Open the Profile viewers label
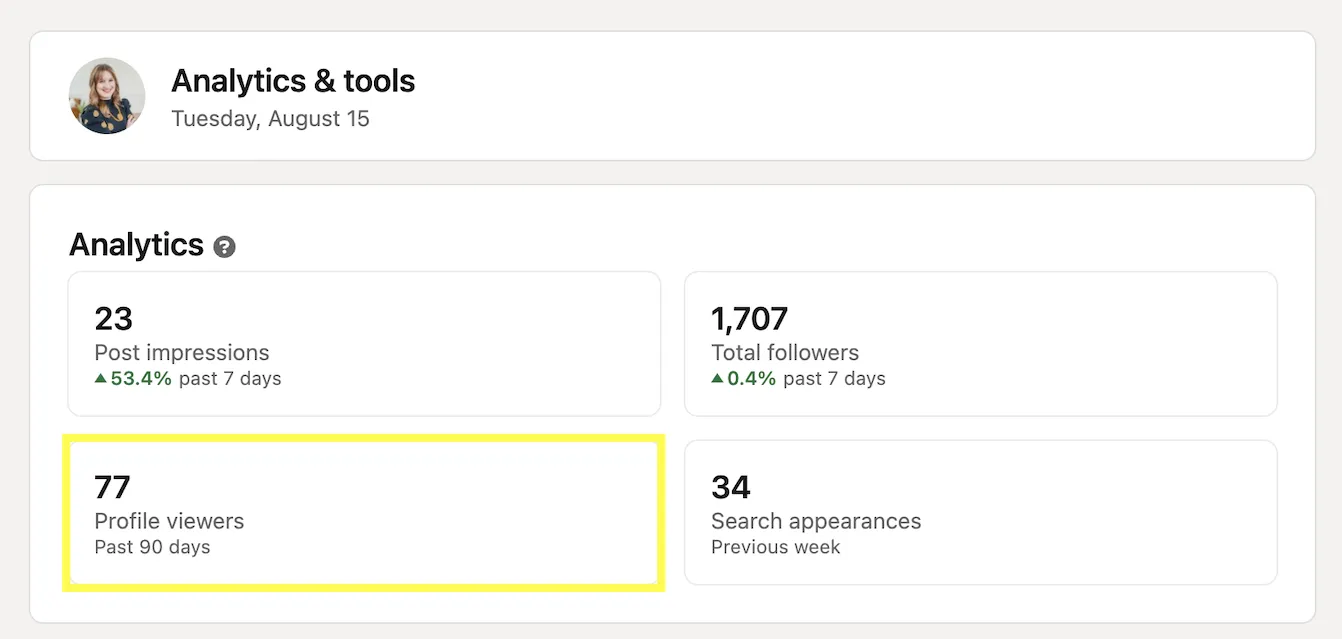Screen dimensions: 1342x639 pyautogui.click(x=169, y=521)
